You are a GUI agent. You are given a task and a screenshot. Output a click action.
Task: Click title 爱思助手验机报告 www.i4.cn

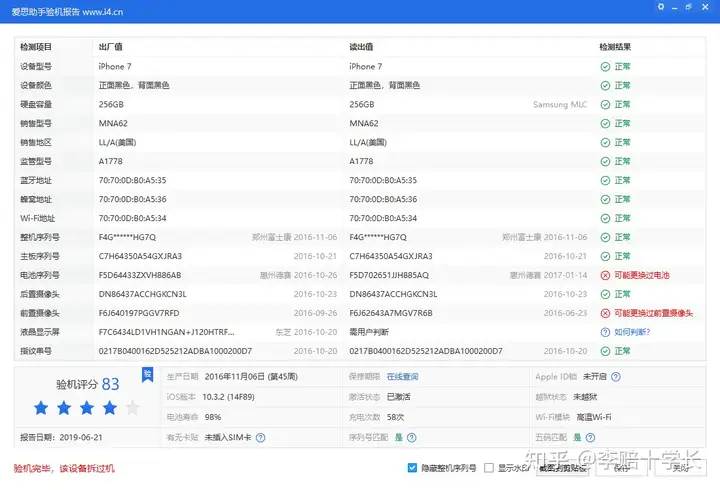pyautogui.click(x=67, y=12)
